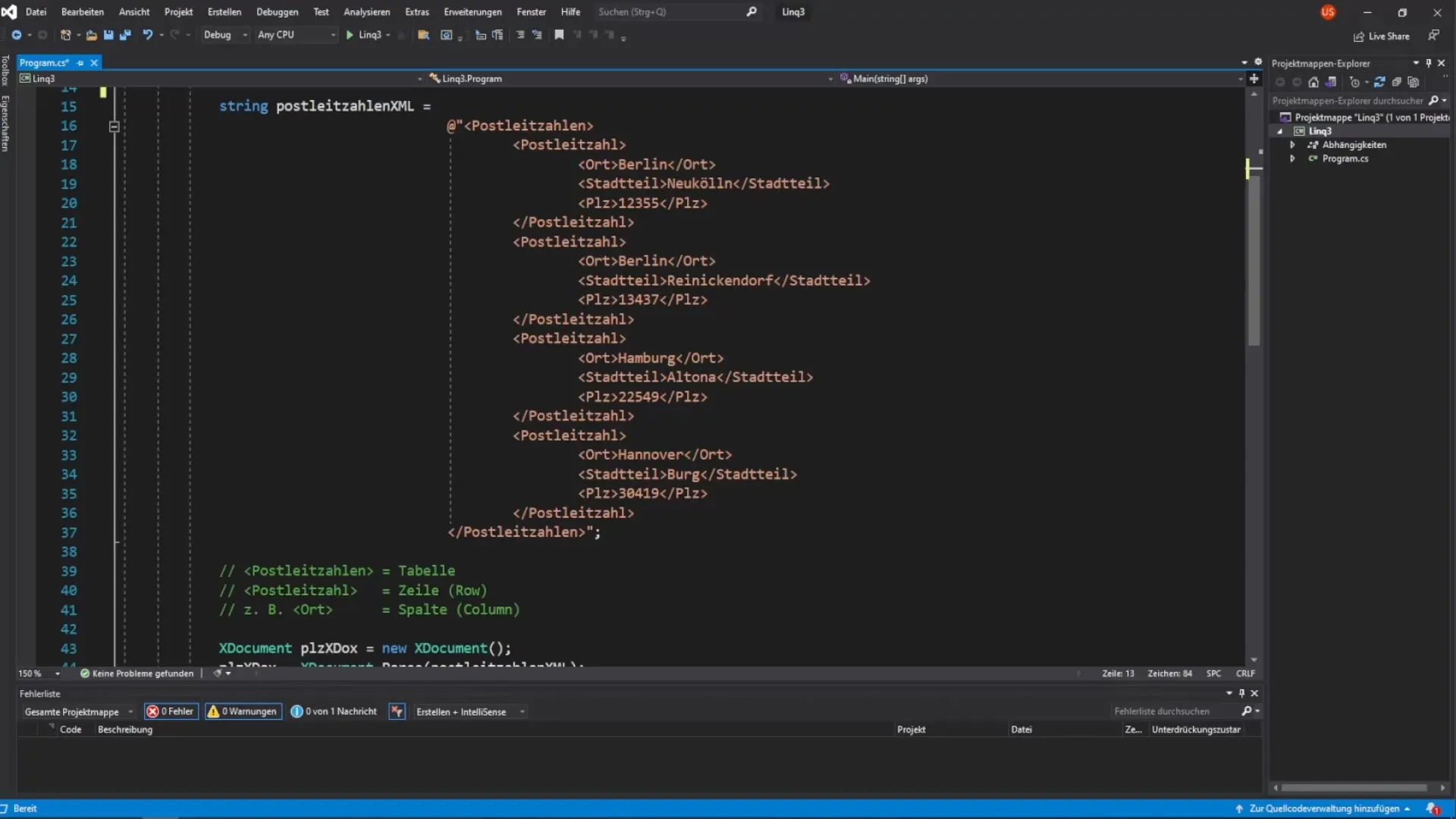1456x819 pixels.
Task: Toggle the clear filter button in Fehlerliste
Action: [397, 711]
